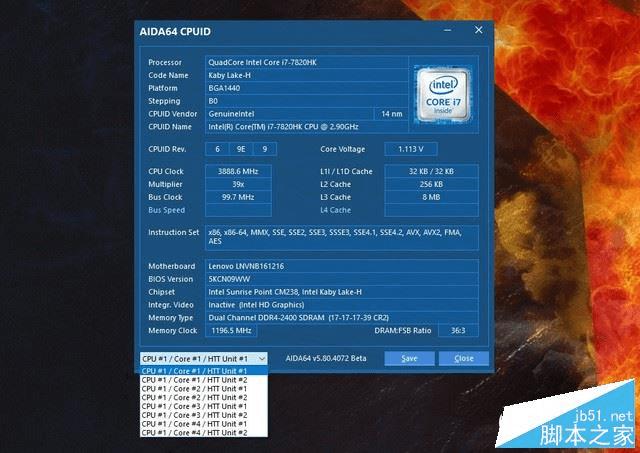Screen dimensions: 640x453
Task: Click the Core Voltage value 1.113 V
Action: pyautogui.click(x=411, y=149)
